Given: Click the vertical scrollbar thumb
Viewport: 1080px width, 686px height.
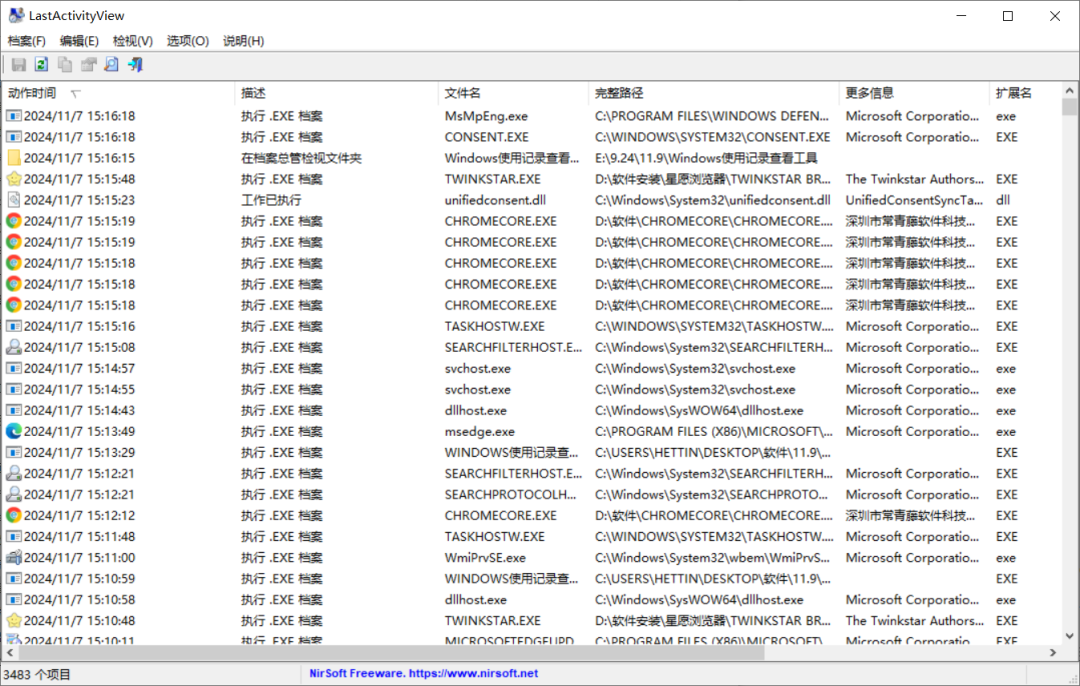Looking at the screenshot, I should (x=1069, y=107).
